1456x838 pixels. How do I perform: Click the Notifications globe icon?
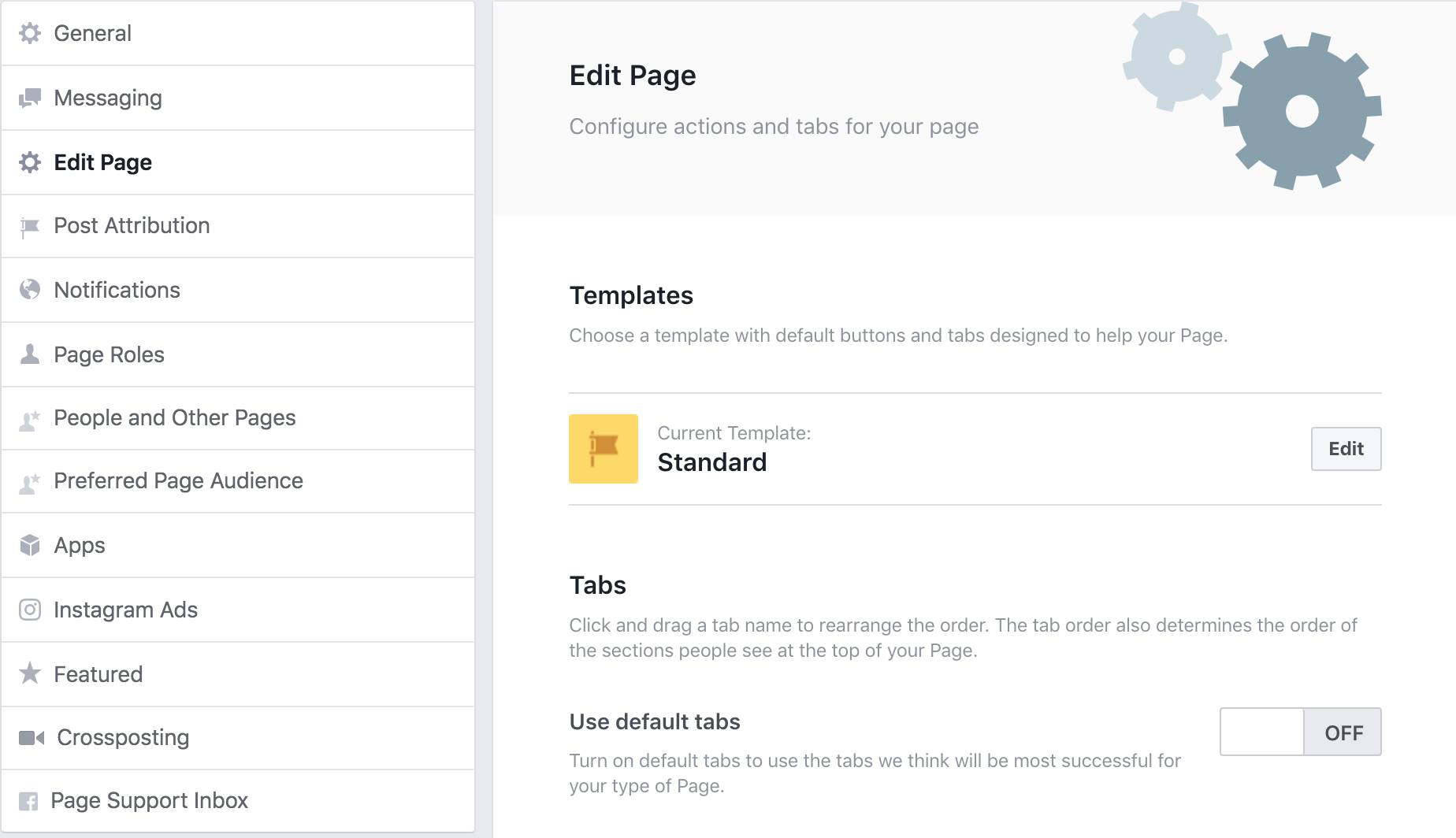(30, 290)
